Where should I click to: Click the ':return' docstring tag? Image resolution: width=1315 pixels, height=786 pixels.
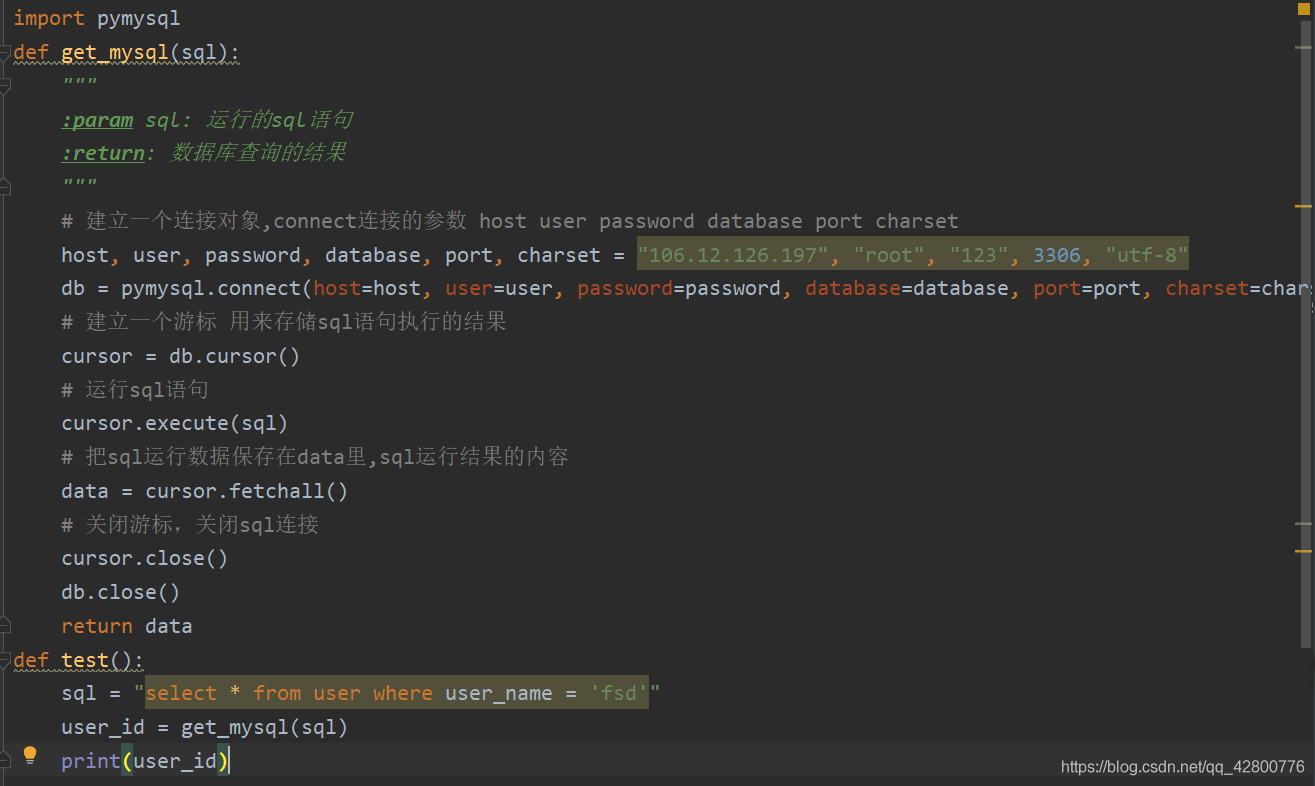point(103,153)
